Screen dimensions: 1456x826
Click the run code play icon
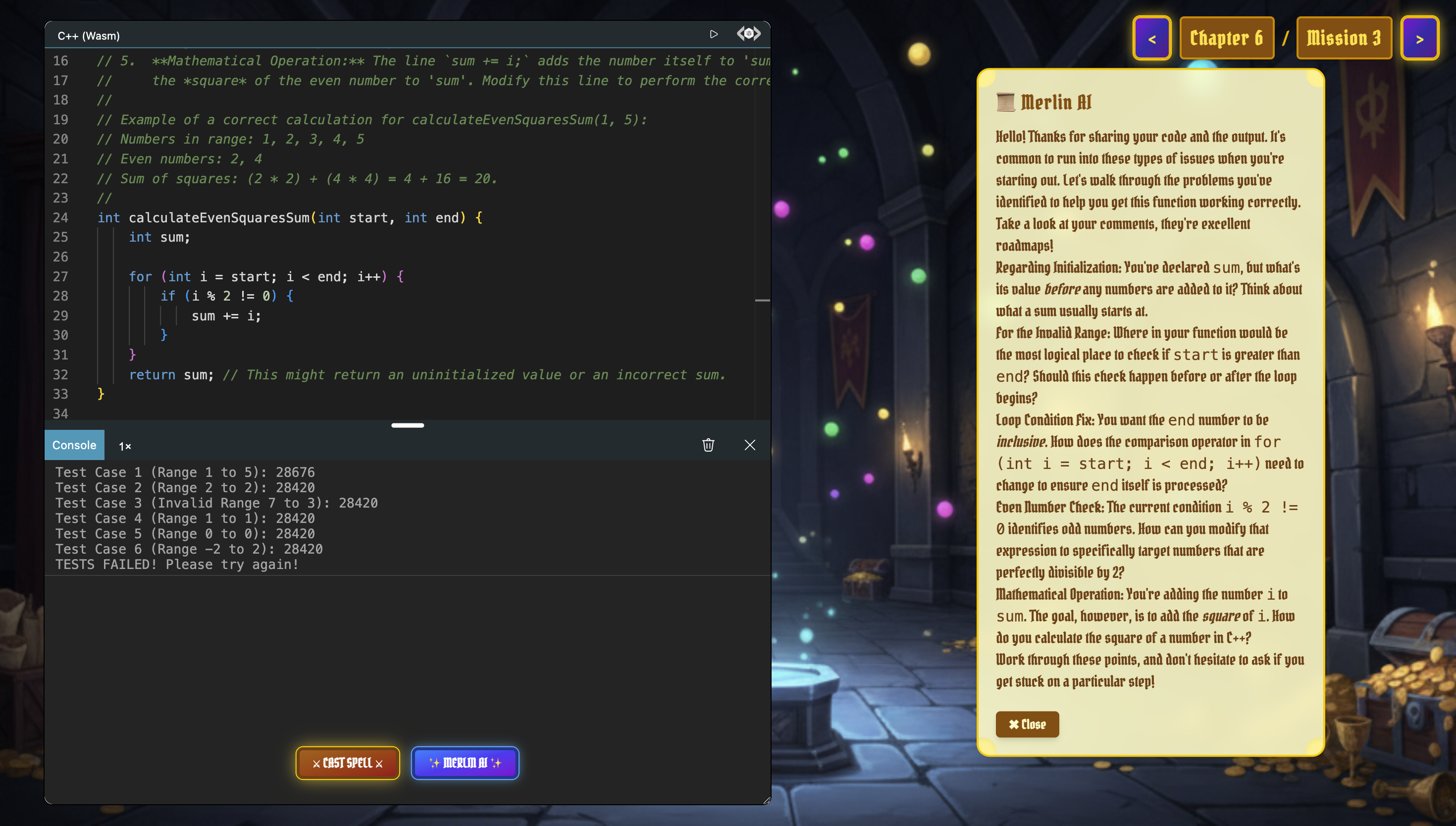[x=714, y=35]
